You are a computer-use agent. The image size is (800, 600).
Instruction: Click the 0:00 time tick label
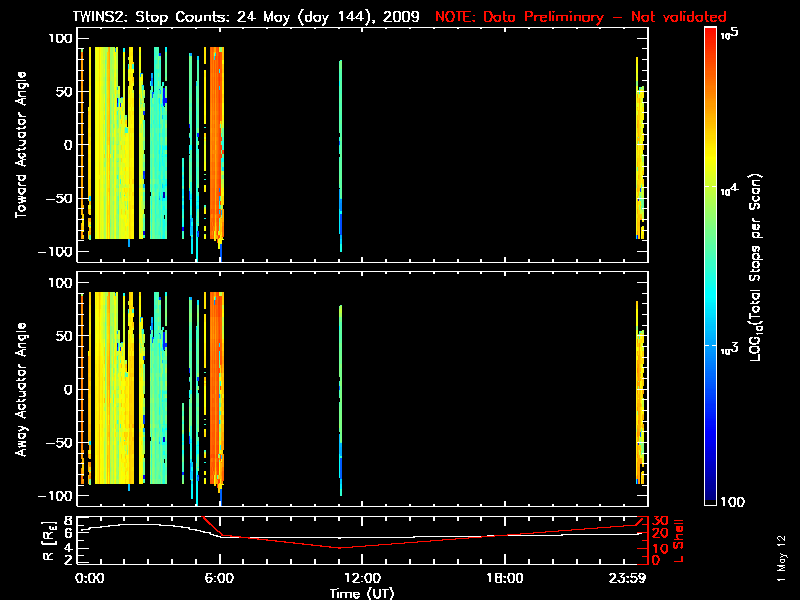[90, 579]
